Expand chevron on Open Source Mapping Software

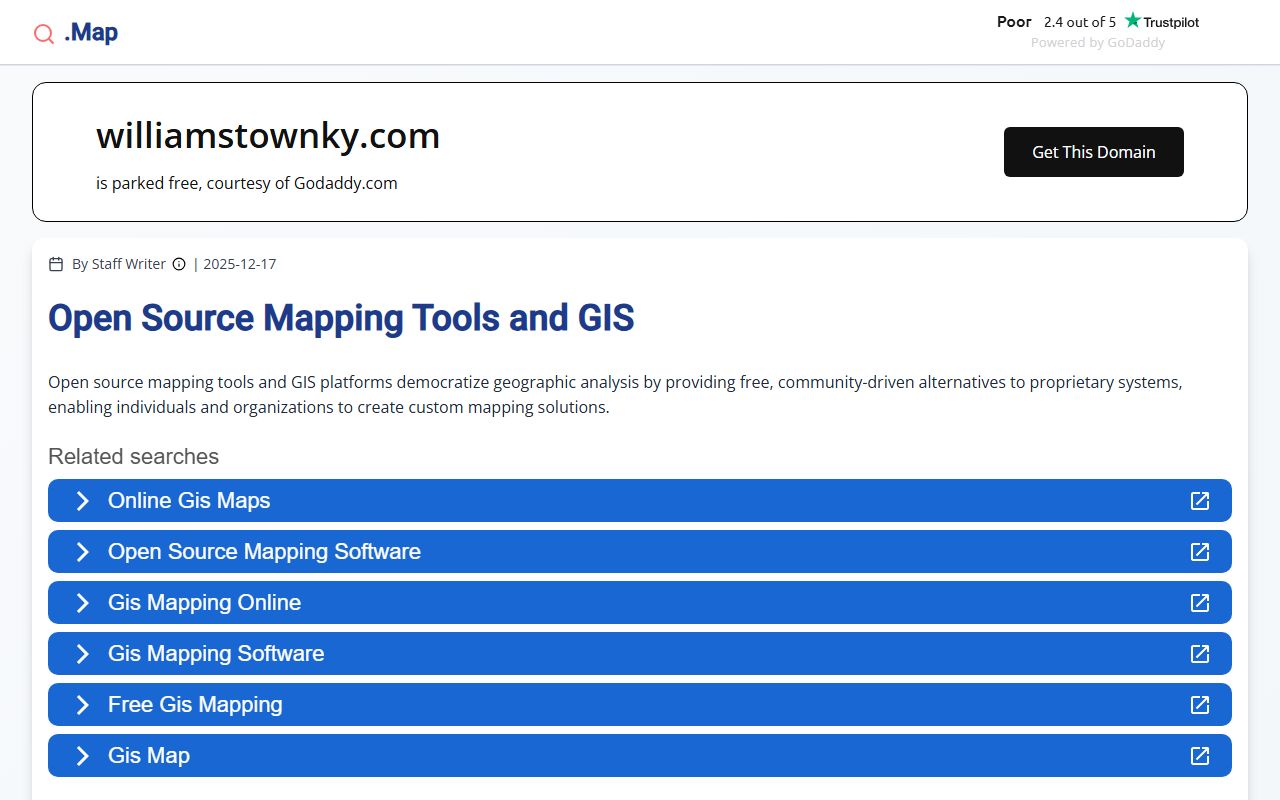pyautogui.click(x=83, y=551)
